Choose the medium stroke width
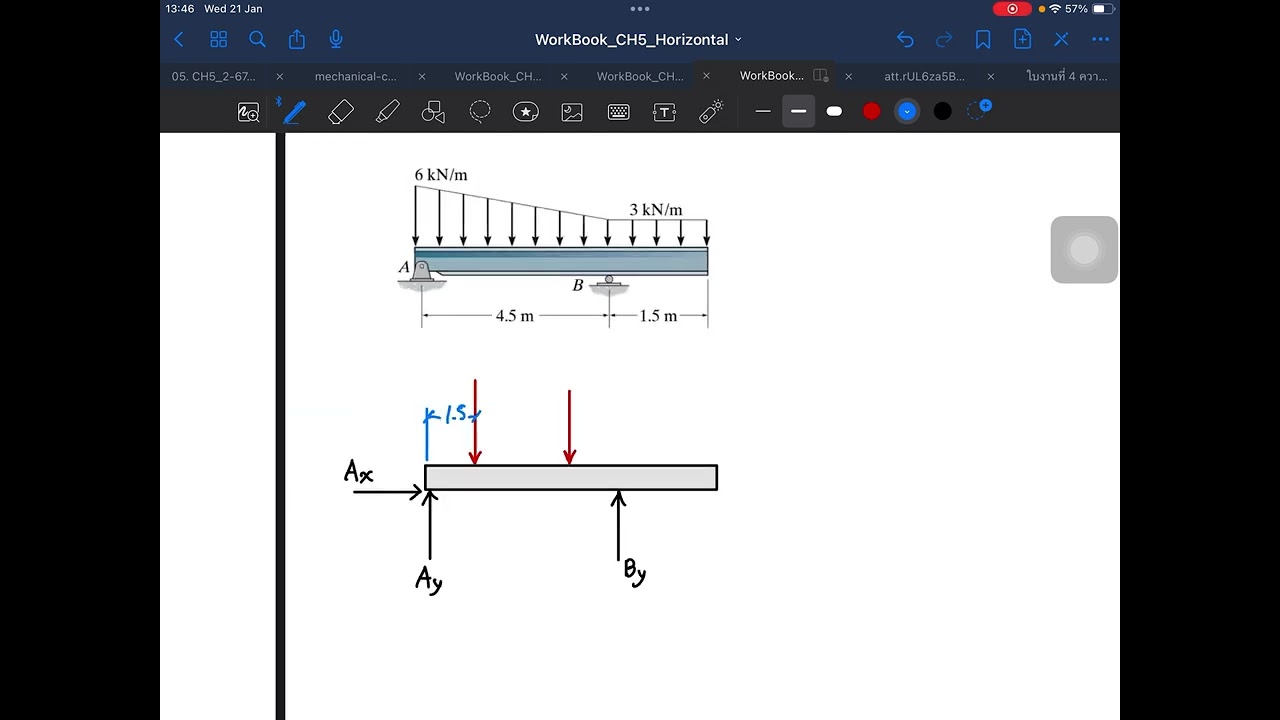 click(x=798, y=111)
